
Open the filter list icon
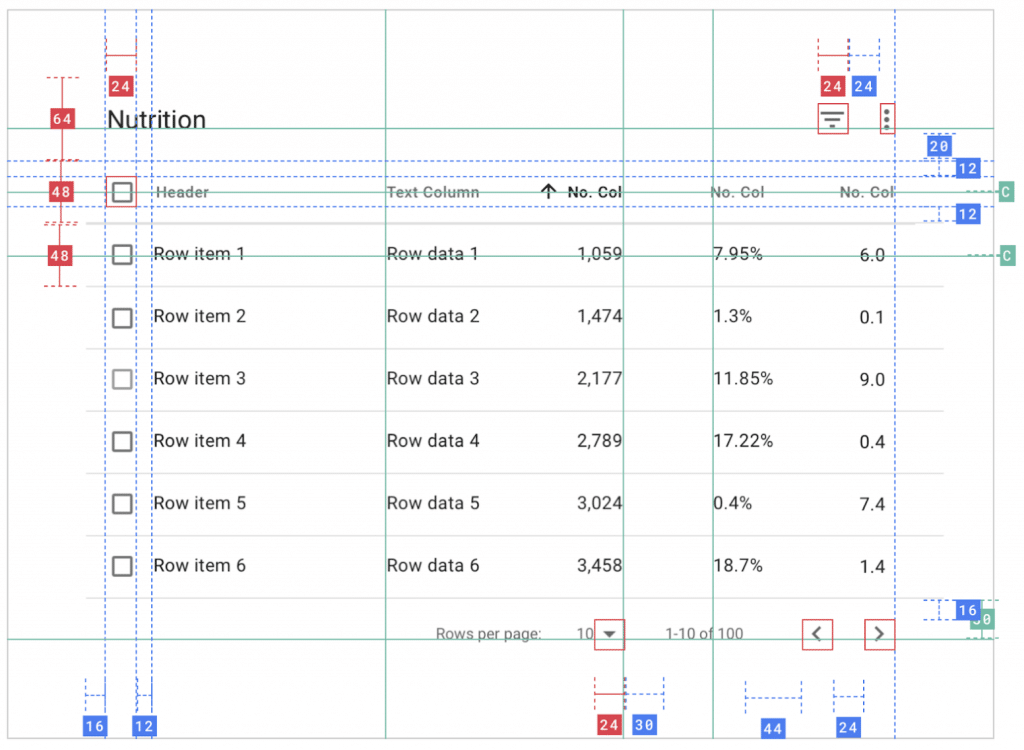pos(833,119)
